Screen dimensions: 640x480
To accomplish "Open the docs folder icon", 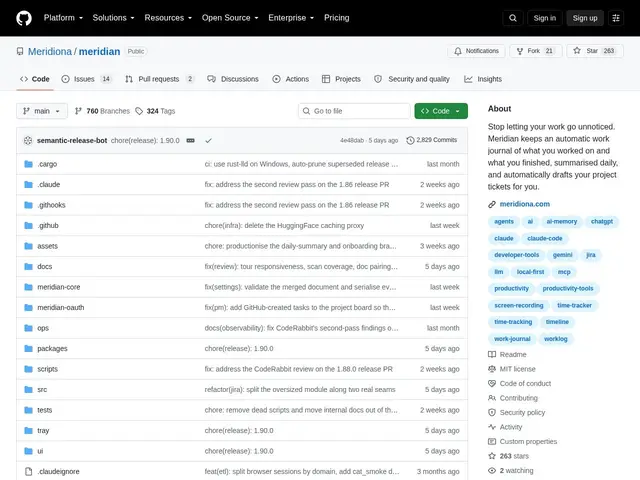I will [x=28, y=267].
